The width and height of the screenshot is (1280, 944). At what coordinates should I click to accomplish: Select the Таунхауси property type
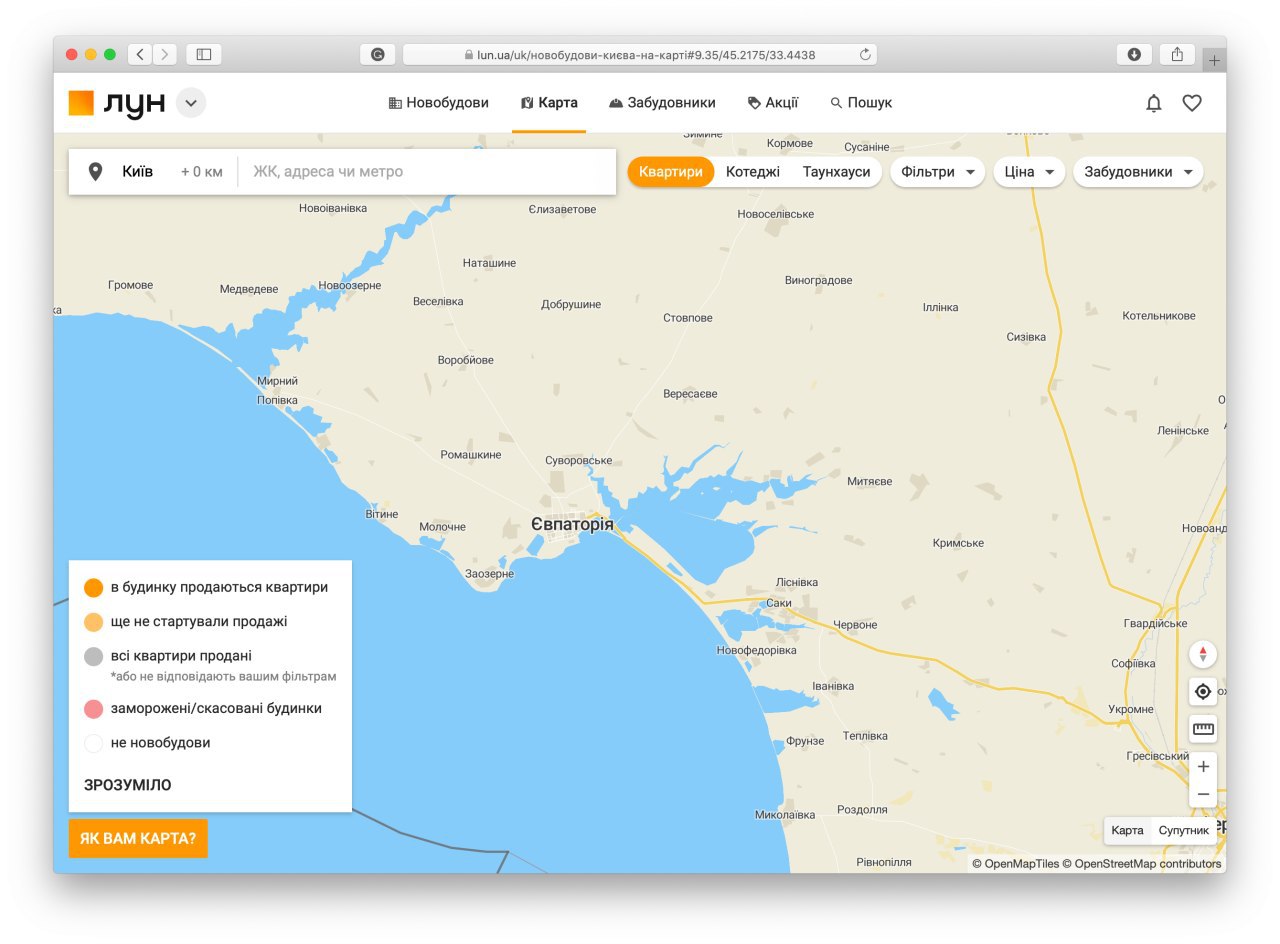coord(836,172)
